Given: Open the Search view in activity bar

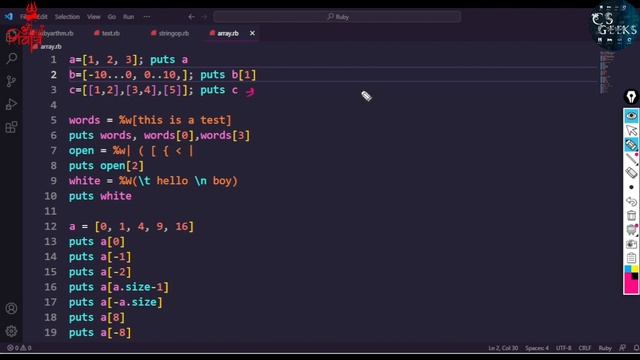Looking at the screenshot, I should [x=11, y=58].
